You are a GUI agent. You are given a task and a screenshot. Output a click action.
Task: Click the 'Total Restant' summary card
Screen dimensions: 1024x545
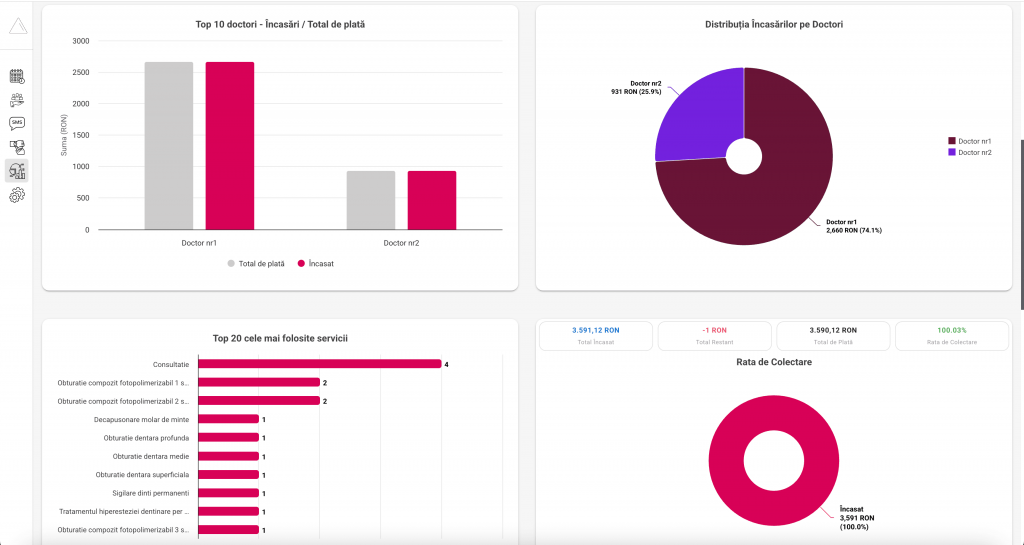point(714,335)
